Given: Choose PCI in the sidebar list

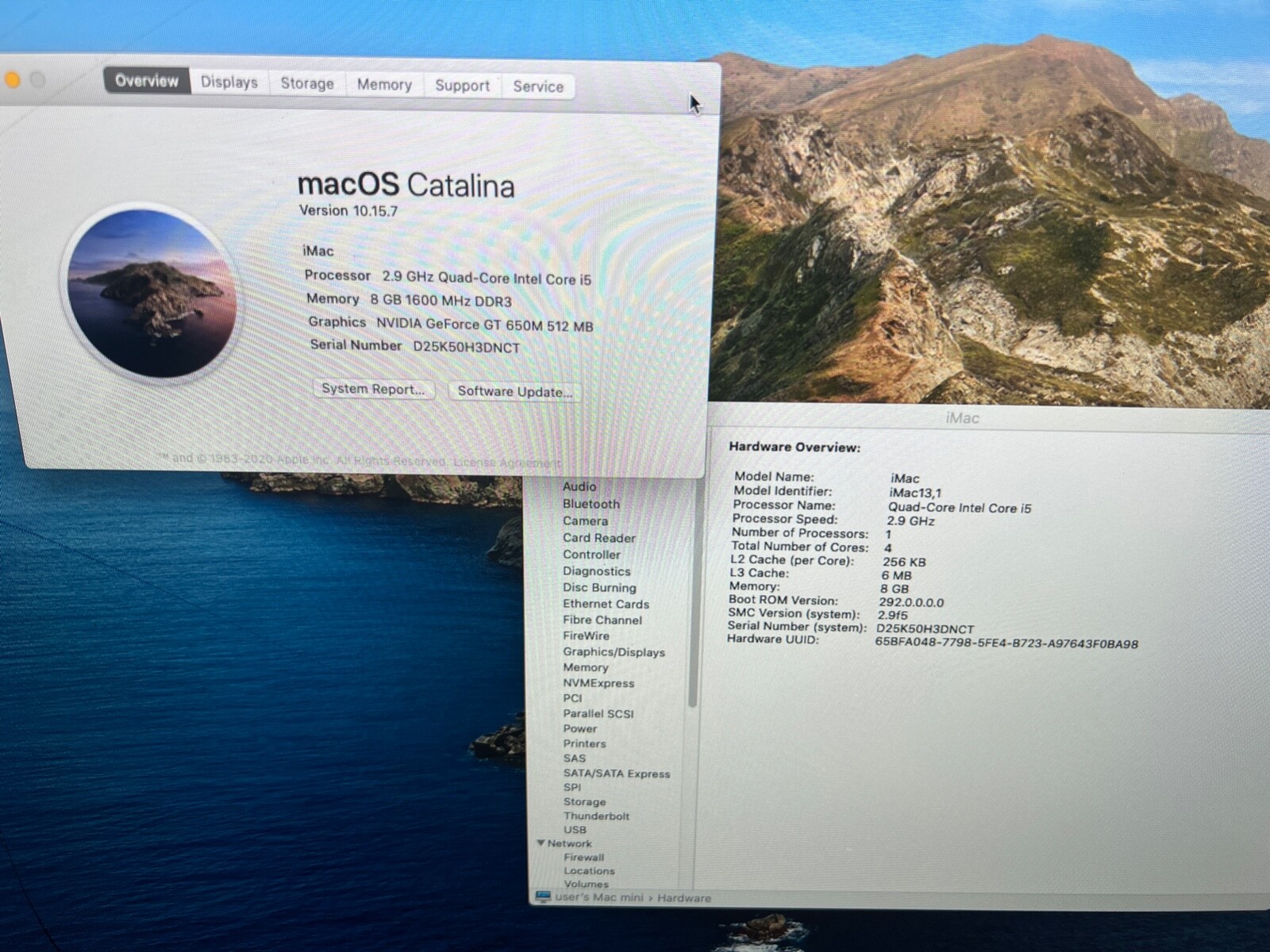Looking at the screenshot, I should point(572,698).
